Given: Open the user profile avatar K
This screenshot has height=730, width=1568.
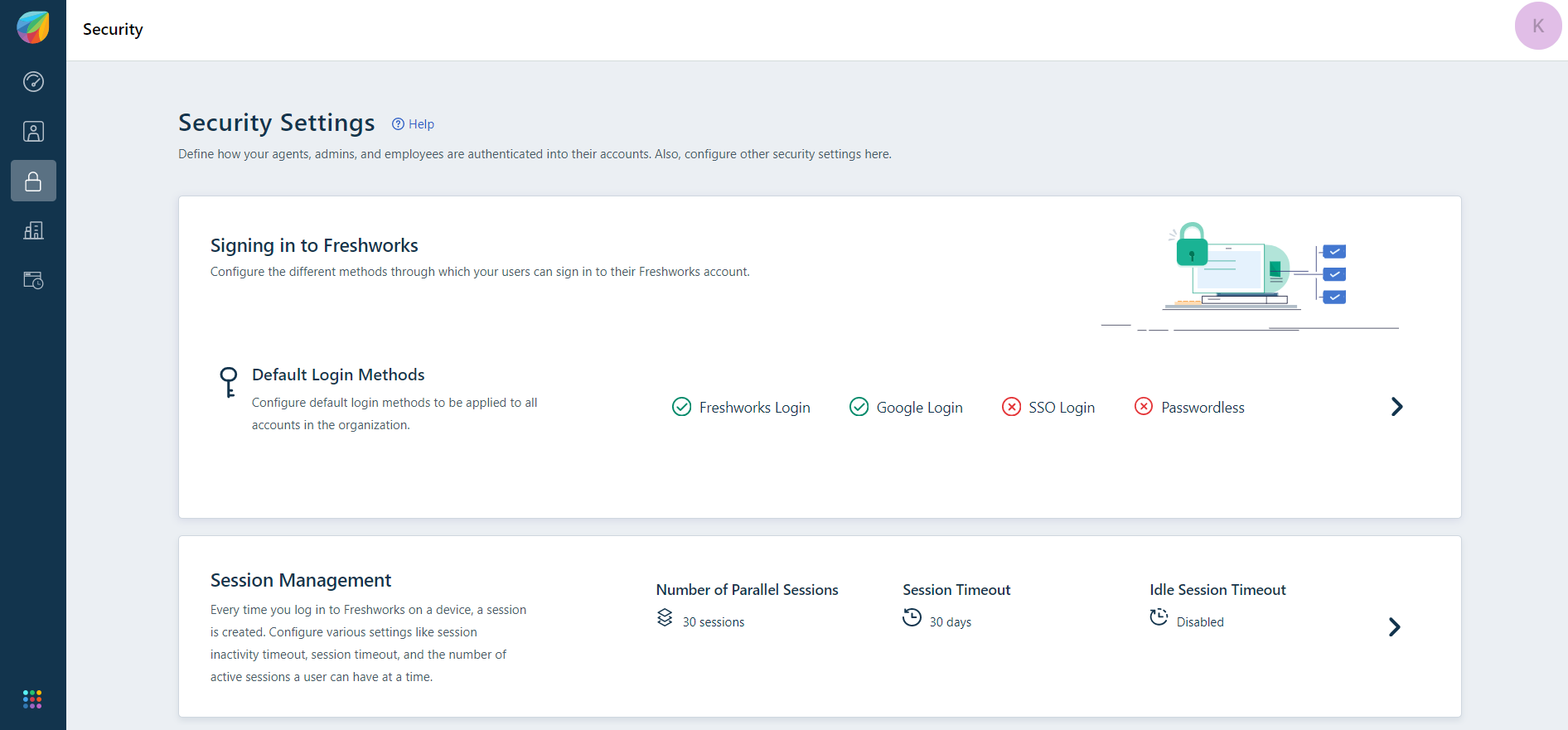Looking at the screenshot, I should 1537,26.
